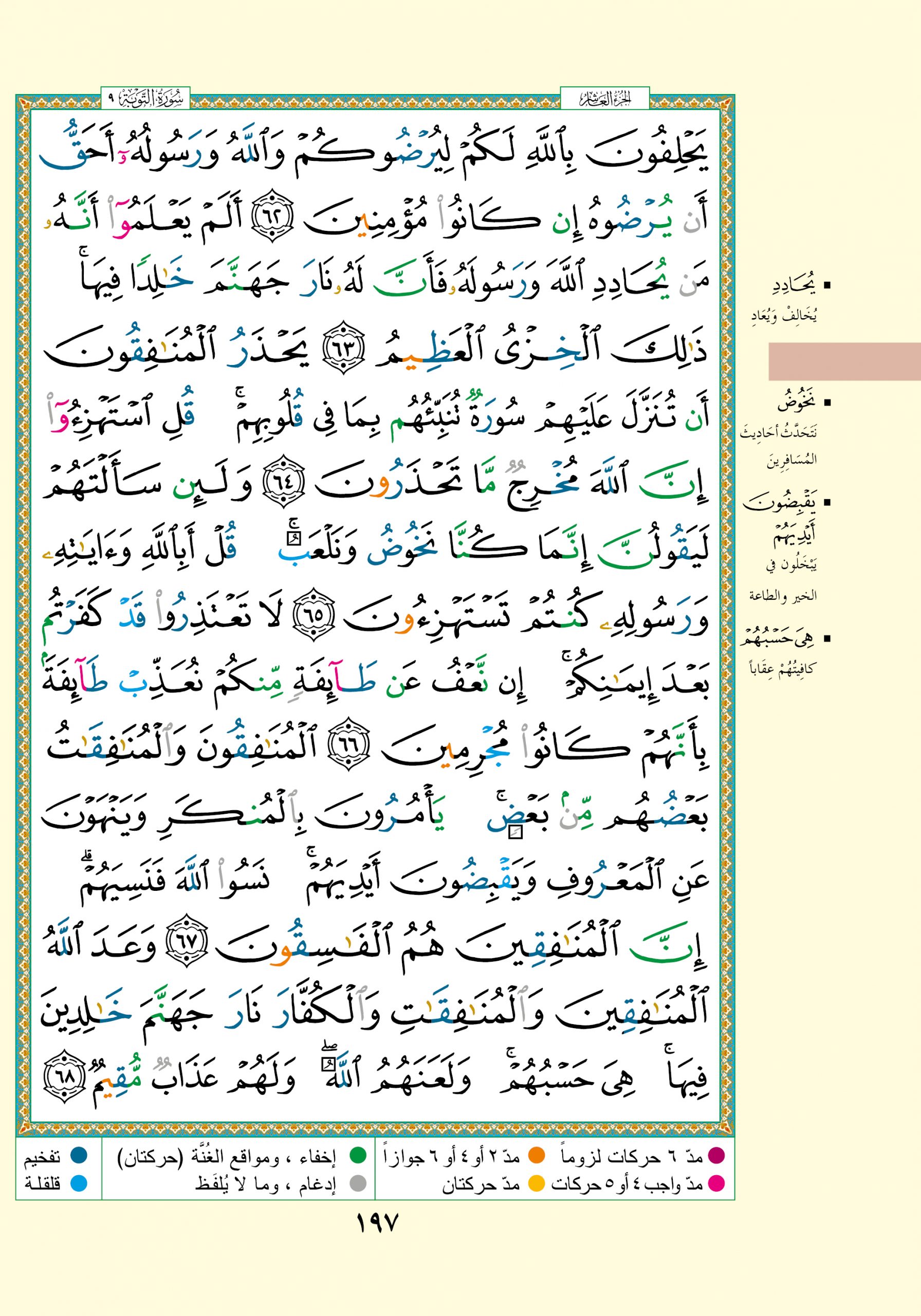
Task: Click the green إخفاء legend dot
Action: (x=358, y=1155)
